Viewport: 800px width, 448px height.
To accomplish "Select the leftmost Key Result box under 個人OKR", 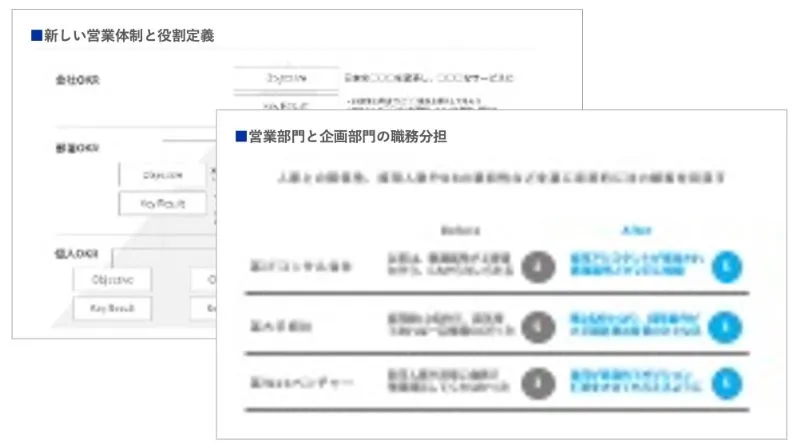I will (112, 308).
